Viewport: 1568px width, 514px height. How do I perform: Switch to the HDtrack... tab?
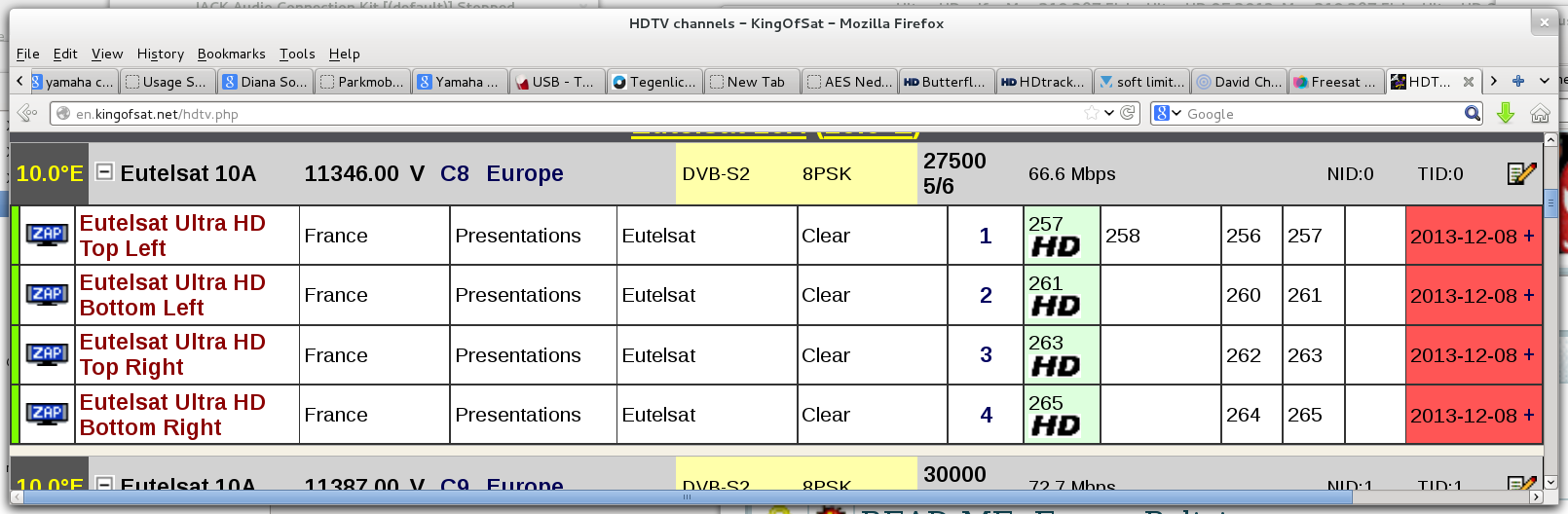[x=1044, y=82]
